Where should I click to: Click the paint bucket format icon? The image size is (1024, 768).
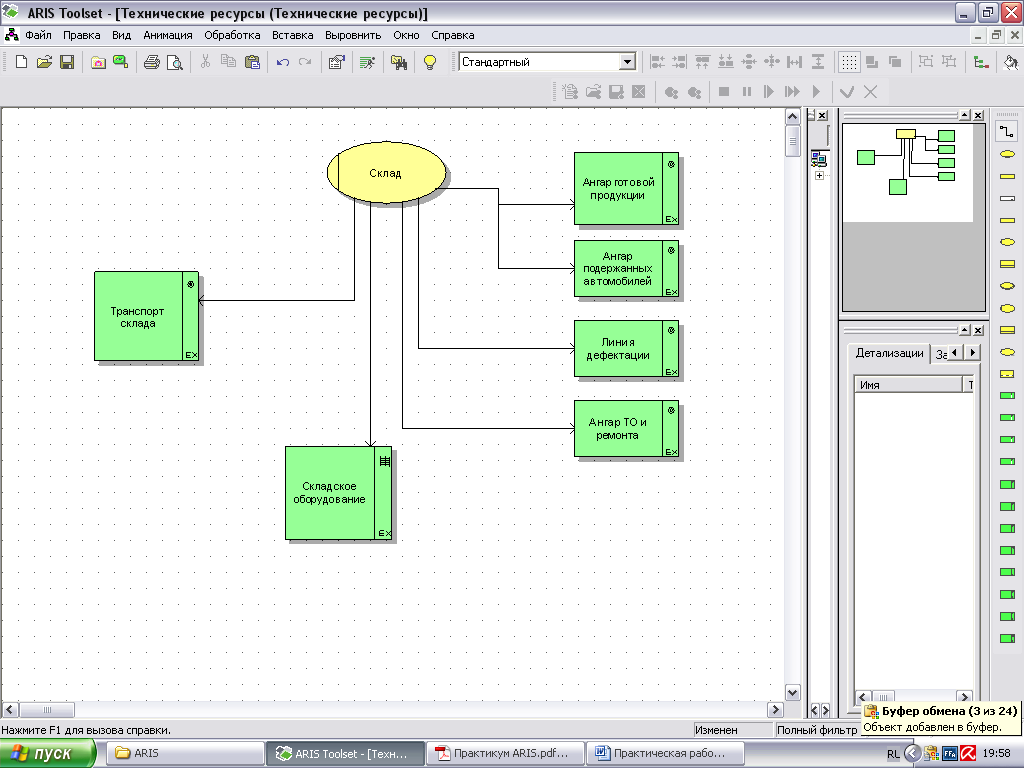pyautogui.click(x=1011, y=62)
